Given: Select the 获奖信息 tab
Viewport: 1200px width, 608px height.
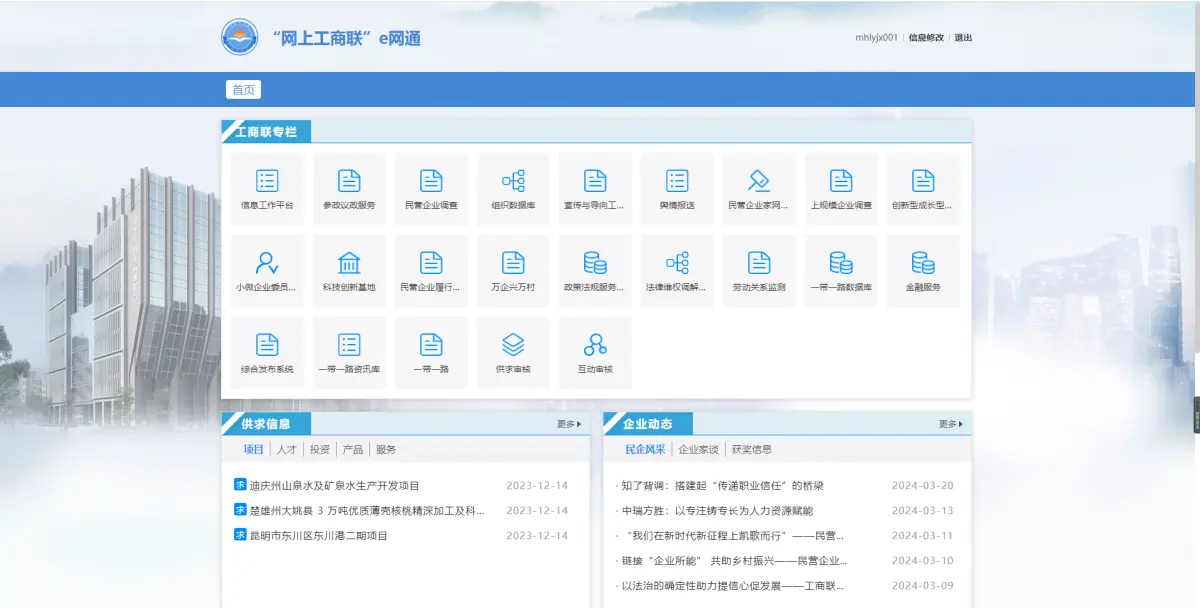Looking at the screenshot, I should point(751,450).
